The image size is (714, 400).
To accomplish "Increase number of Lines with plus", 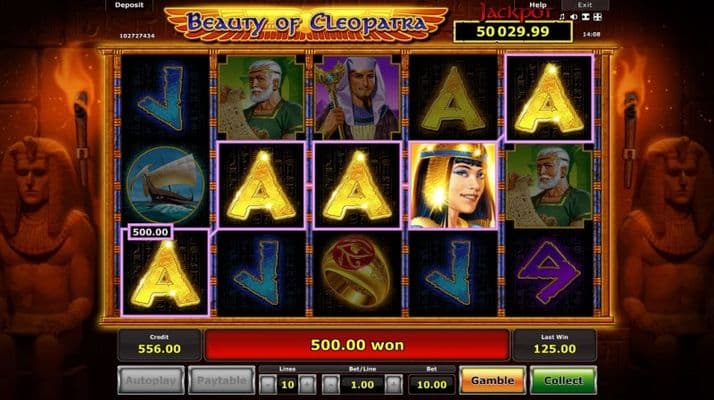I will pos(307,385).
